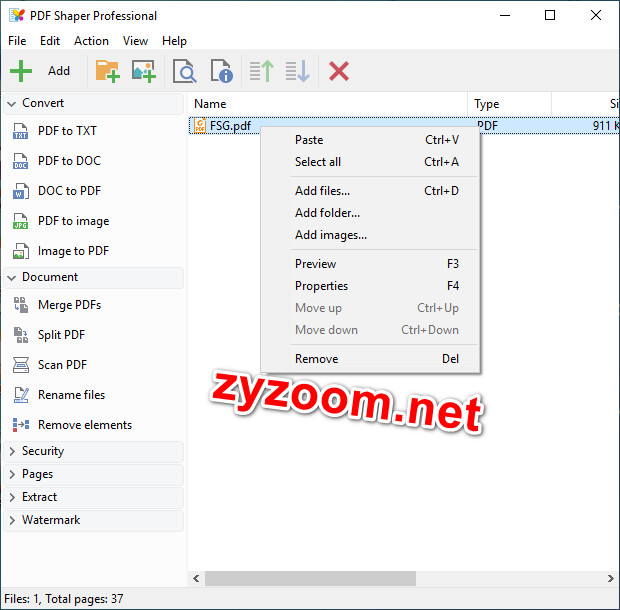Click the PDF to DOC icon
The image size is (620, 610).
21,161
